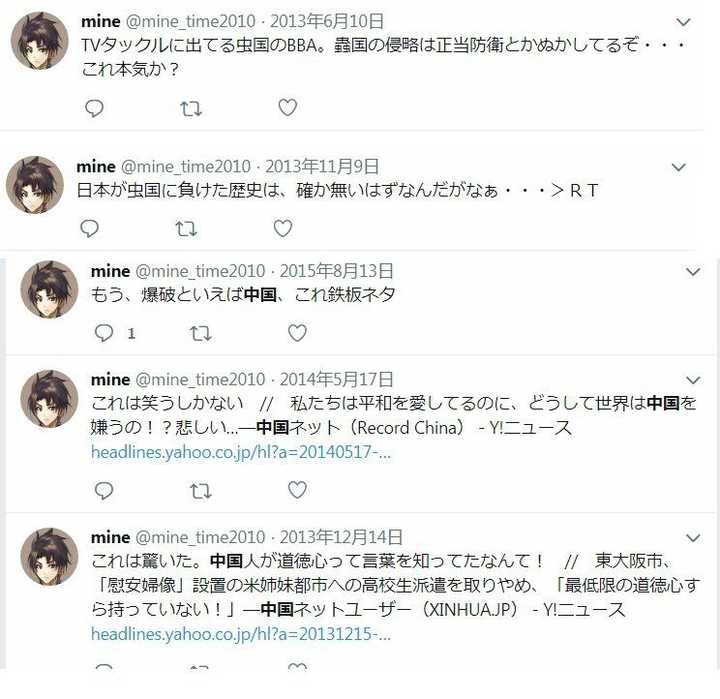Open options chevron on 2013年12月14日 tweet
This screenshot has width=720, height=699.
693,537
